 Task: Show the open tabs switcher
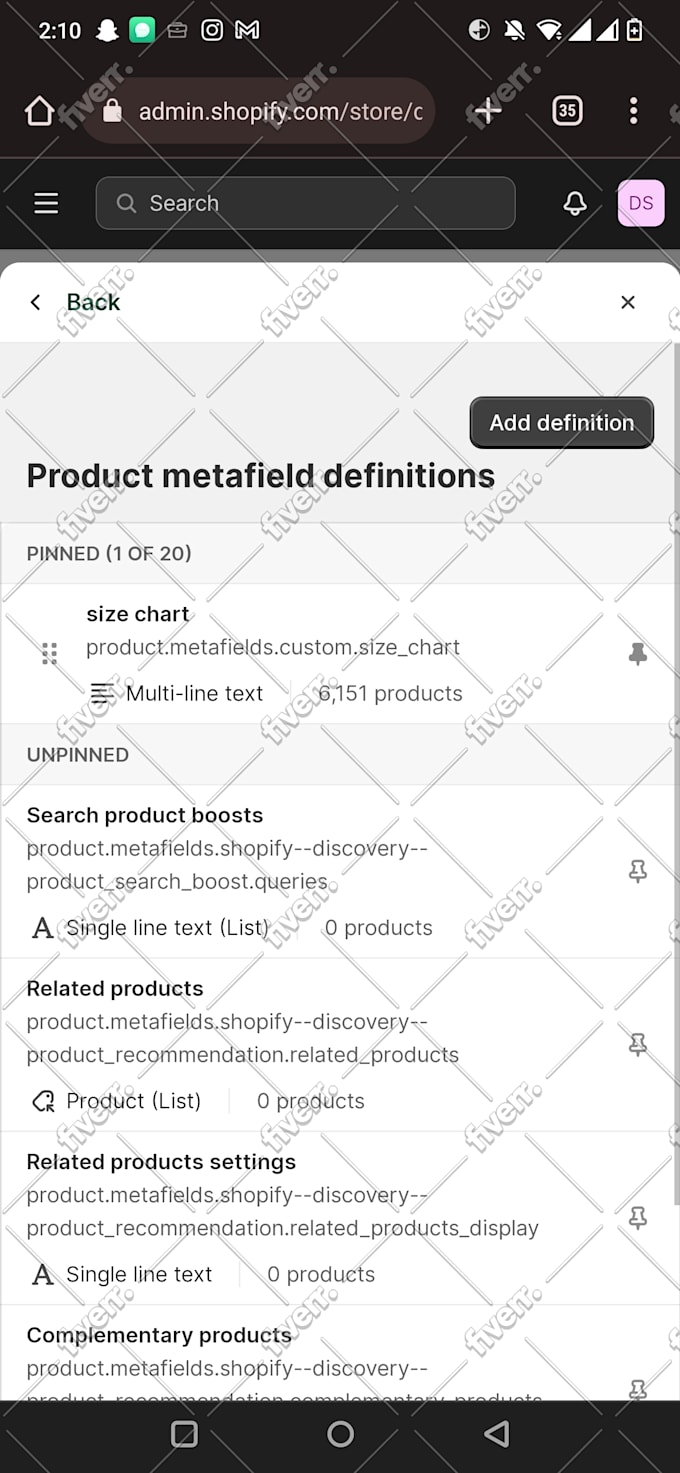[x=567, y=111]
